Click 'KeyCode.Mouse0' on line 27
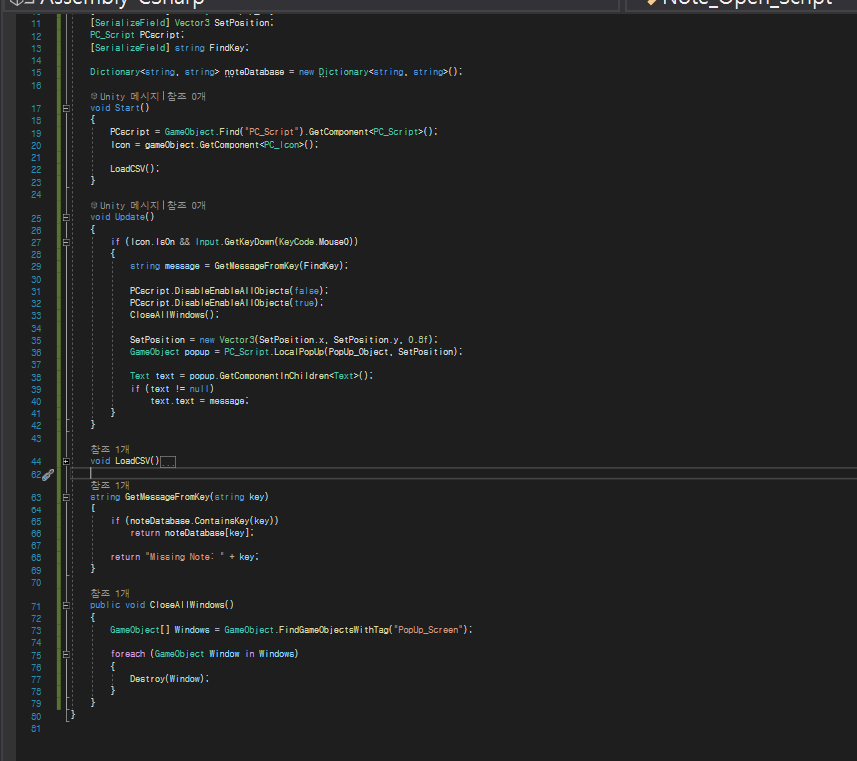The width and height of the screenshot is (857, 761). pos(316,242)
